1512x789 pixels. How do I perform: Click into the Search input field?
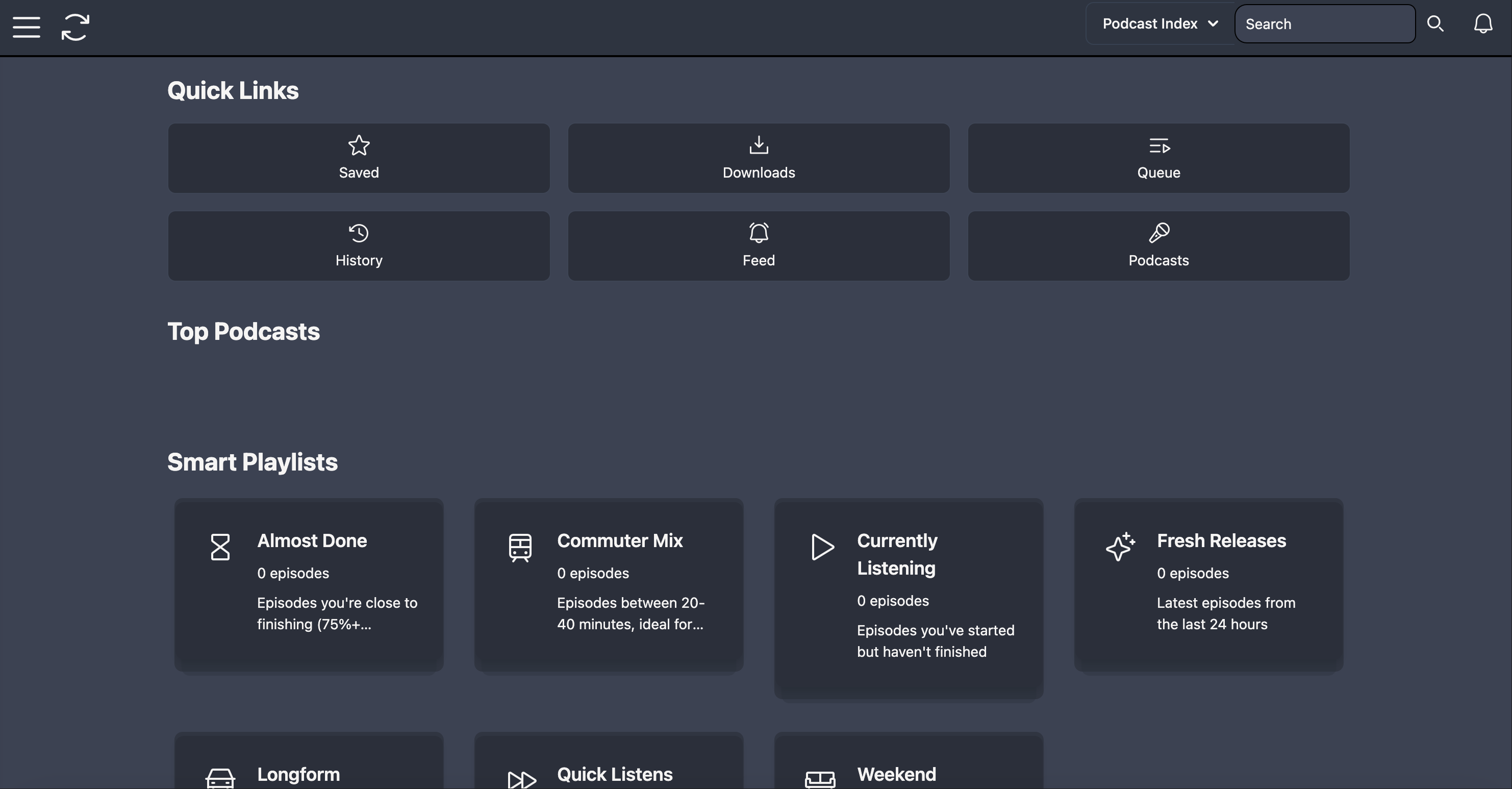1325,24
